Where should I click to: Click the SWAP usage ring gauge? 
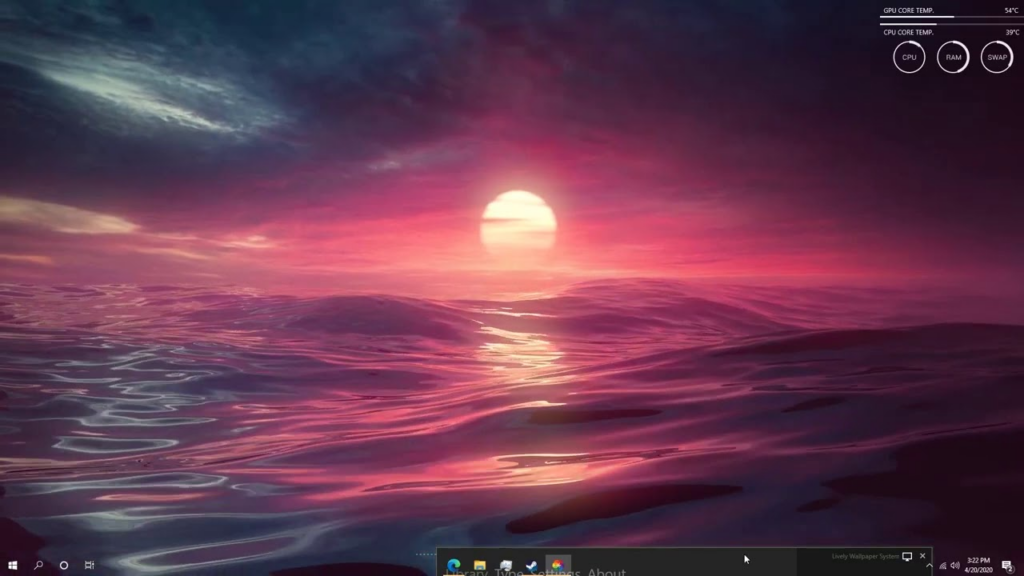(x=997, y=57)
